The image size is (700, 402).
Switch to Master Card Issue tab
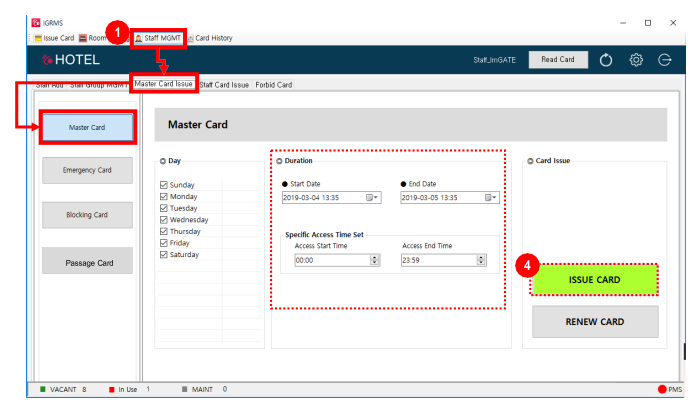163,84
